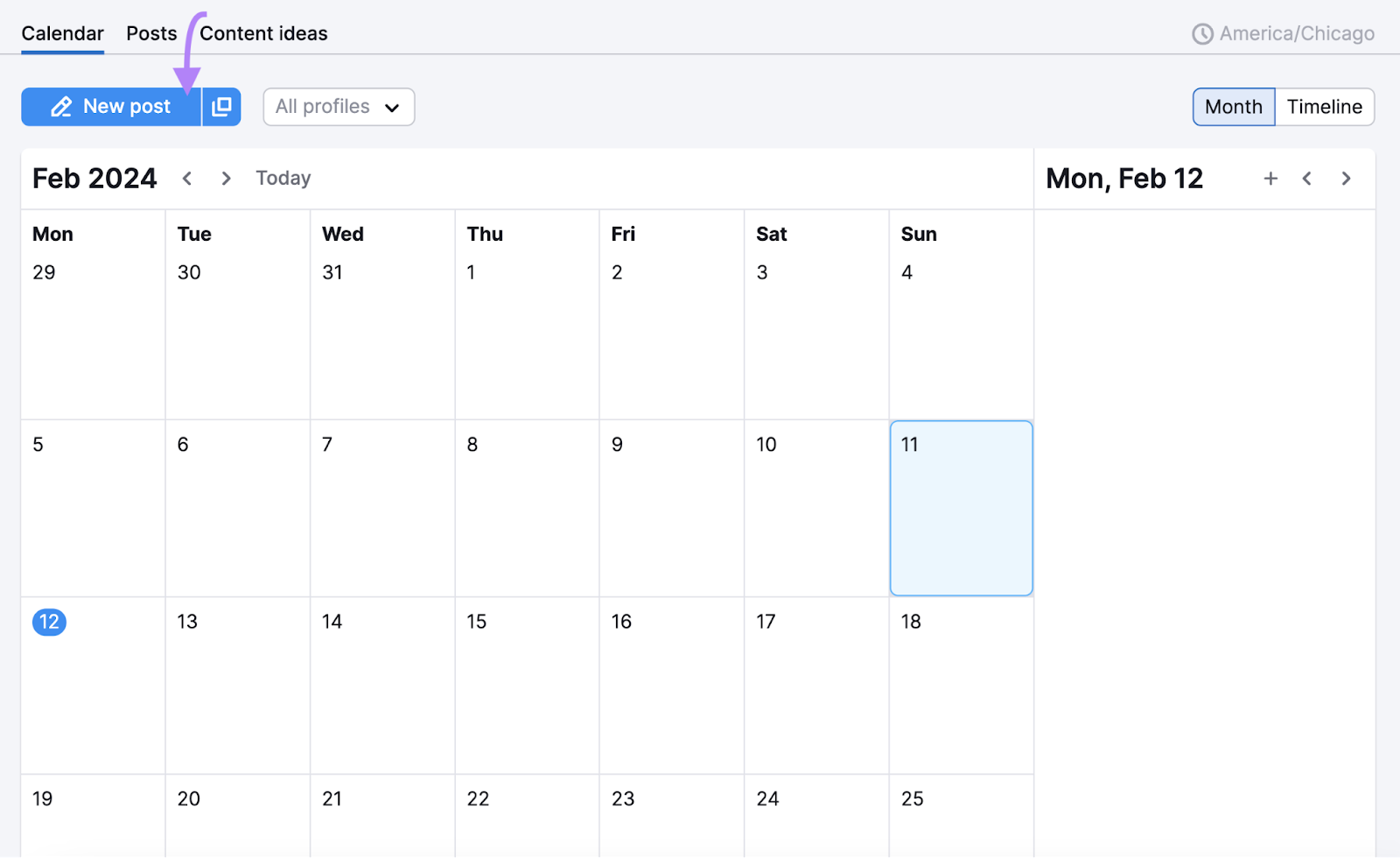Switch to Timeline view
This screenshot has width=1400, height=858.
tap(1324, 106)
